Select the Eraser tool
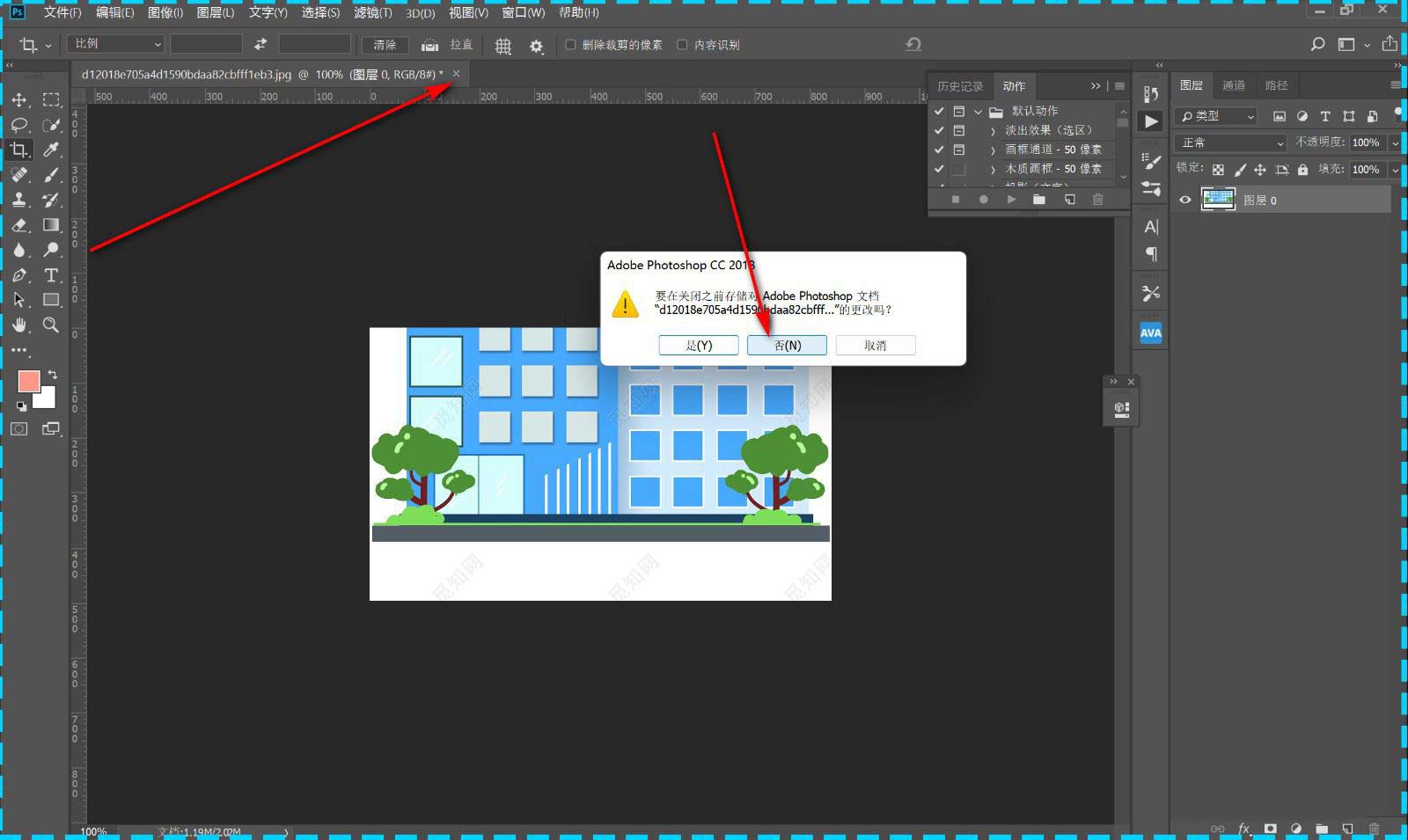 [x=19, y=225]
